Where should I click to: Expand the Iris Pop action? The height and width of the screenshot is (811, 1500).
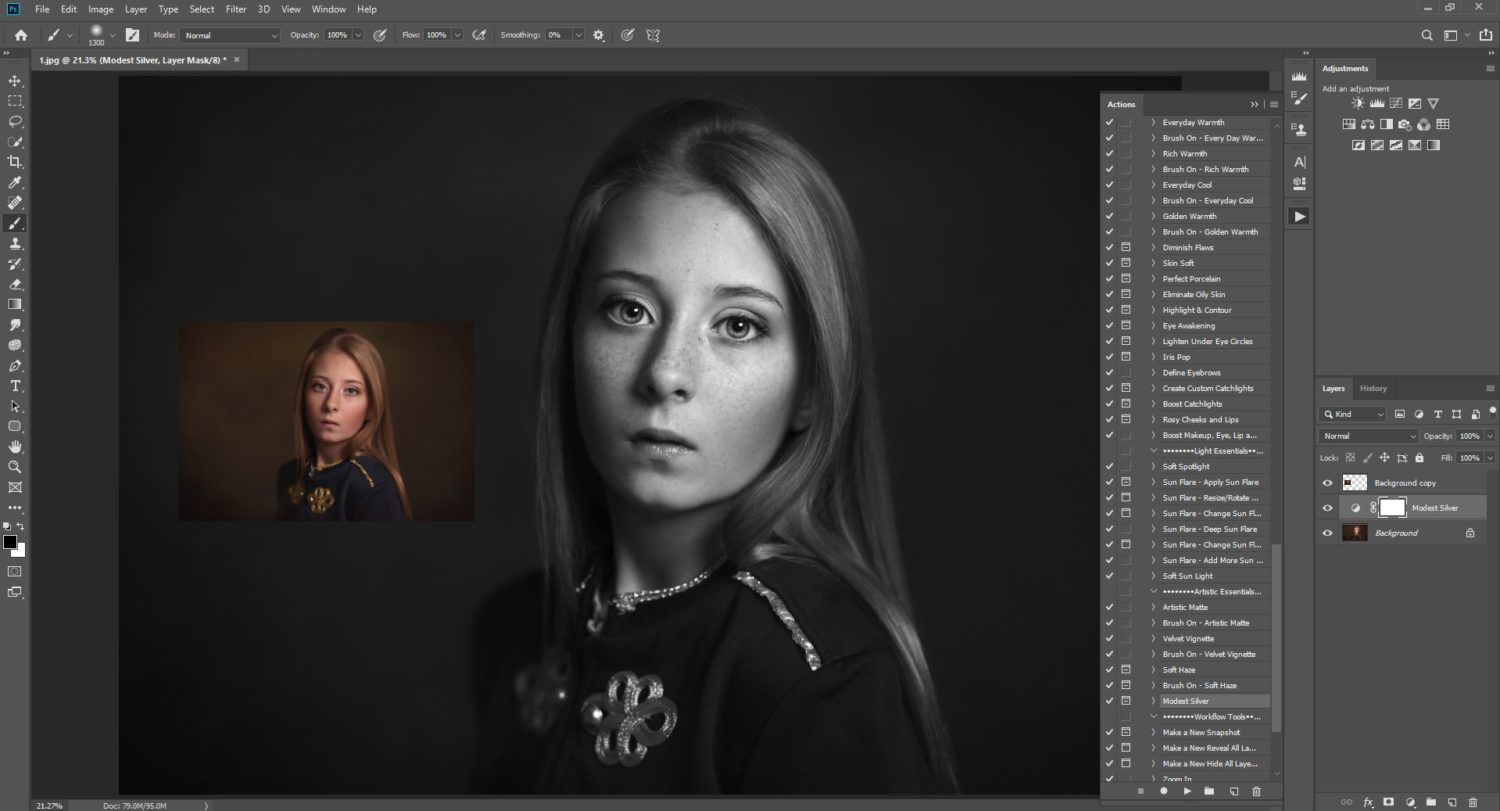1153,357
